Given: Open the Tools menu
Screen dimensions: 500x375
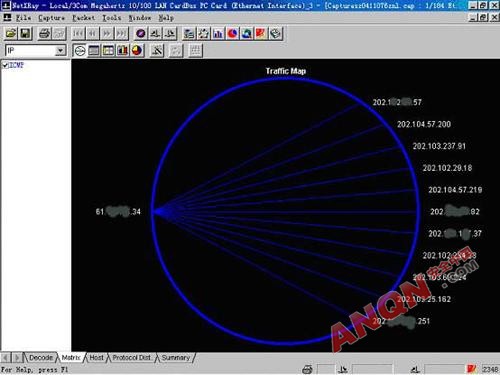Looking at the screenshot, I should 111,18.
